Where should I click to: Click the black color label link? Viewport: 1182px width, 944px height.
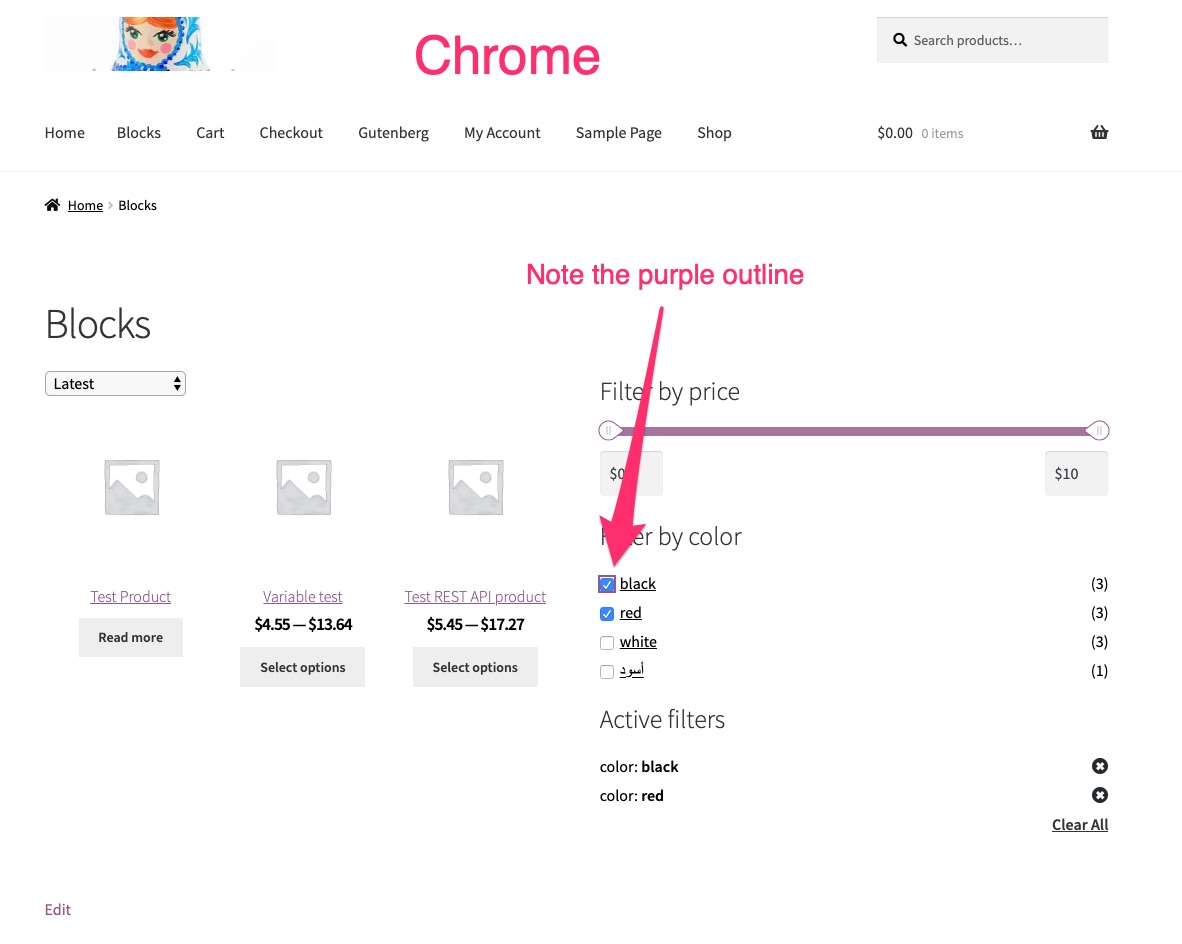tap(638, 584)
